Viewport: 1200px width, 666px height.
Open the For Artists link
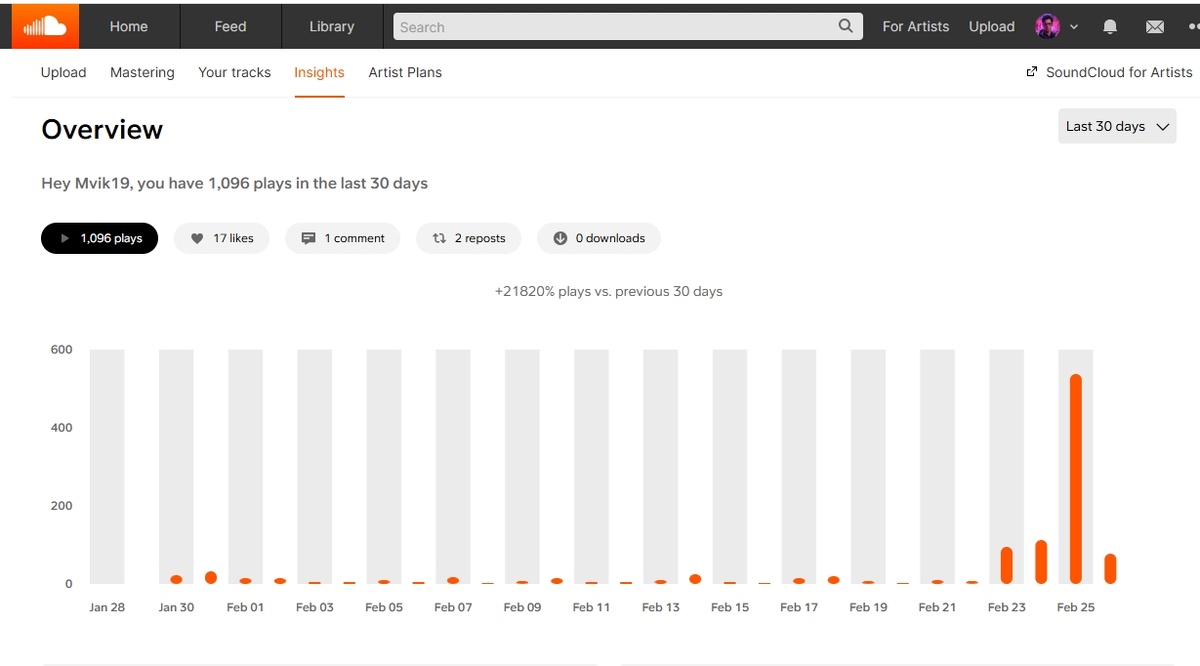click(916, 27)
